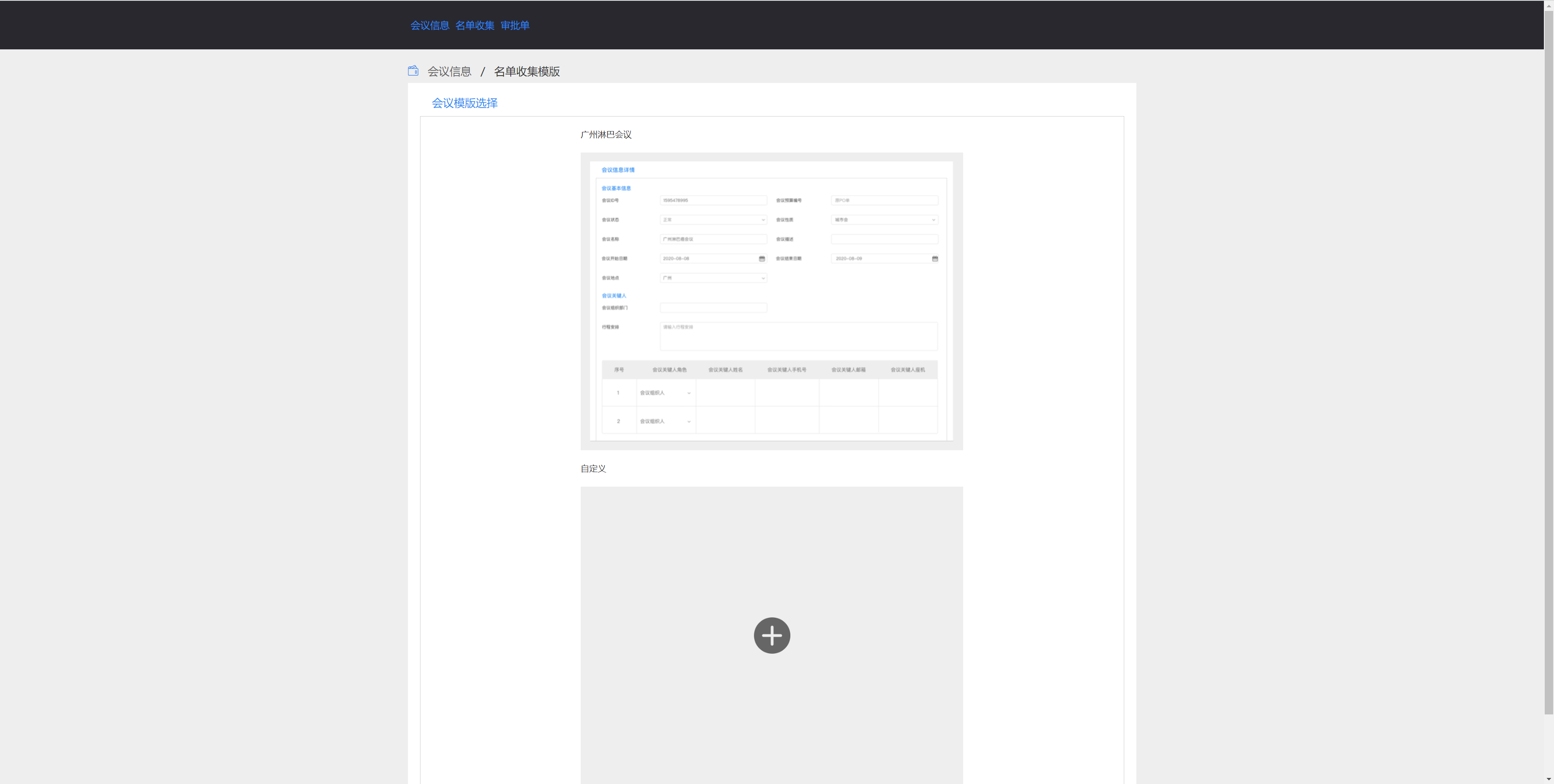Select the 广州淋巴会议 template thumbnail
The width and height of the screenshot is (1554, 784).
click(772, 301)
